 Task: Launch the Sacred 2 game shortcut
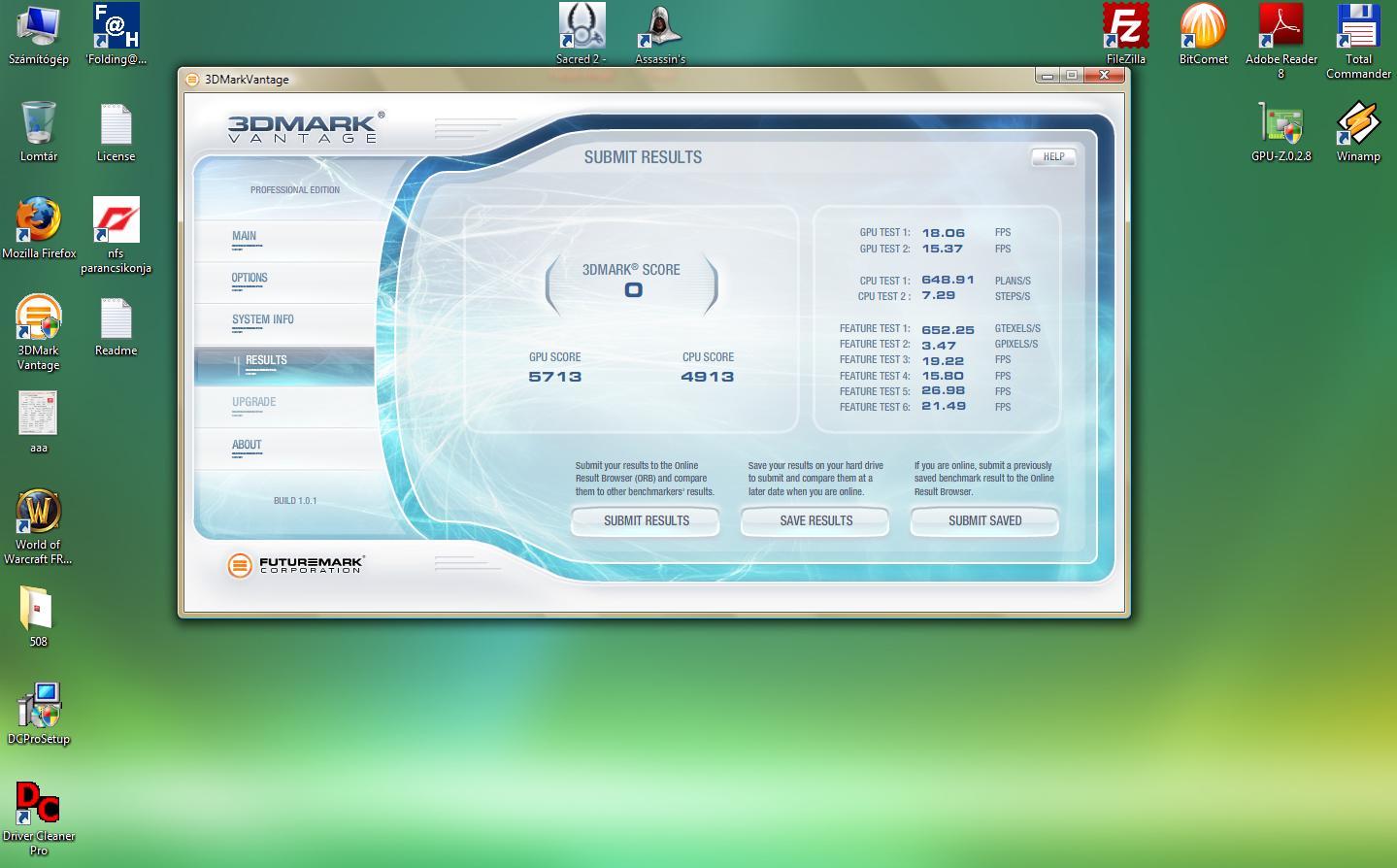coord(582,26)
